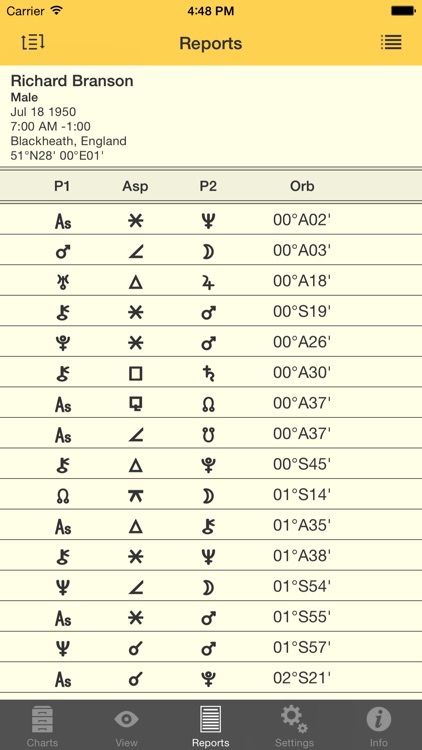Click the Jupiter glyph in the 00°A18' row

tap(208, 282)
